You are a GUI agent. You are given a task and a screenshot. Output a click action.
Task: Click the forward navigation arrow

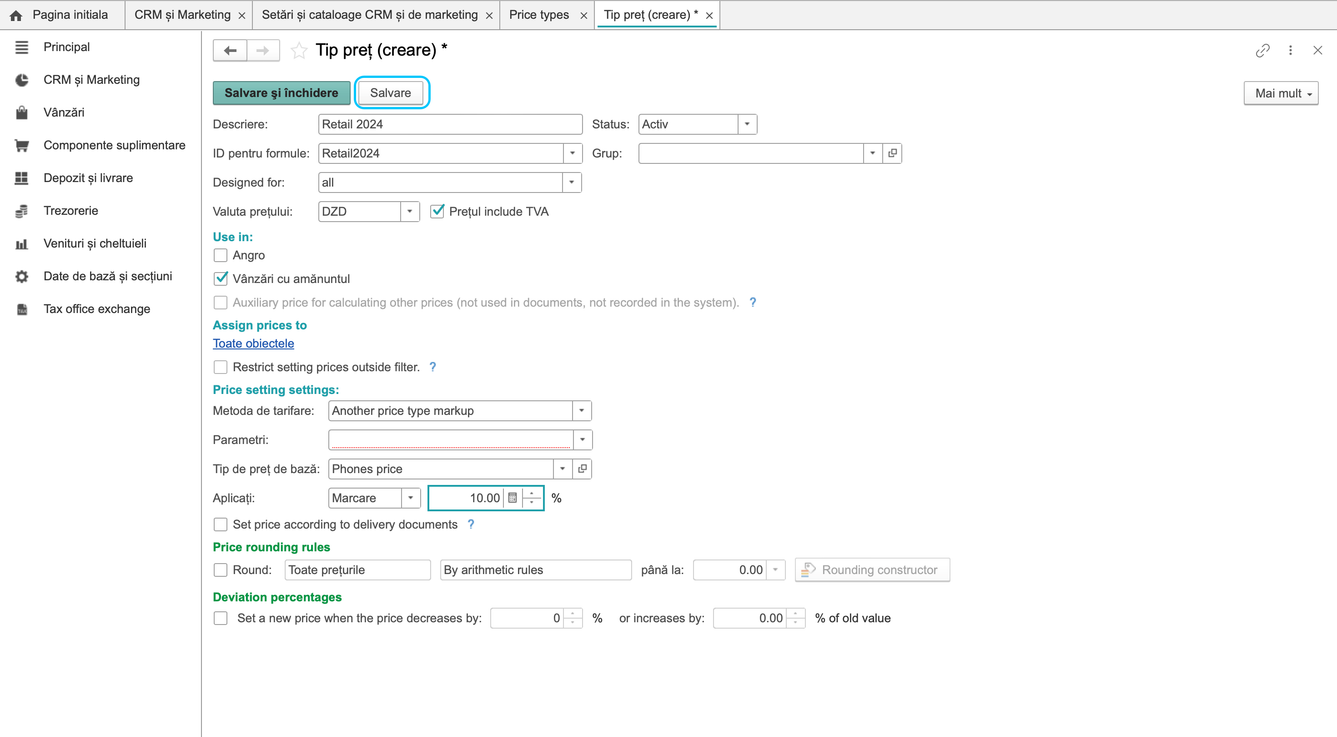click(x=263, y=50)
